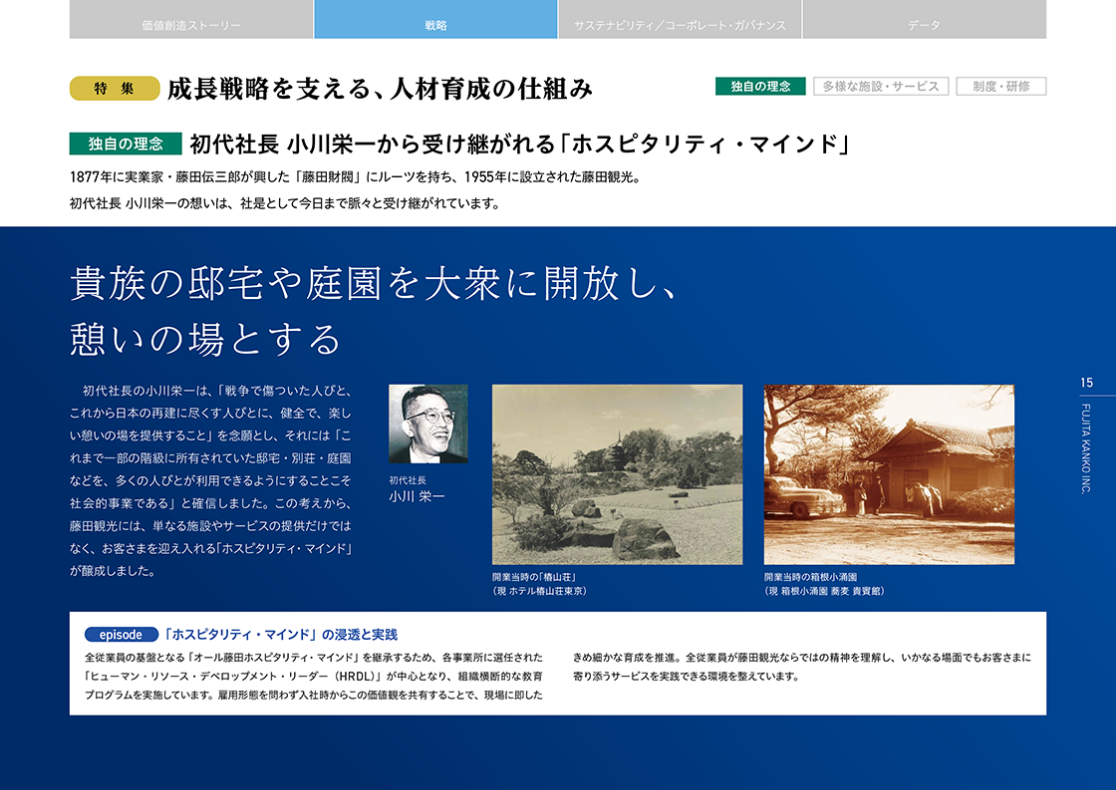Click headline 貴族の邸宅や庭園を大衆に開放し、
Viewport: 1116px width, 790px height.
373,283
